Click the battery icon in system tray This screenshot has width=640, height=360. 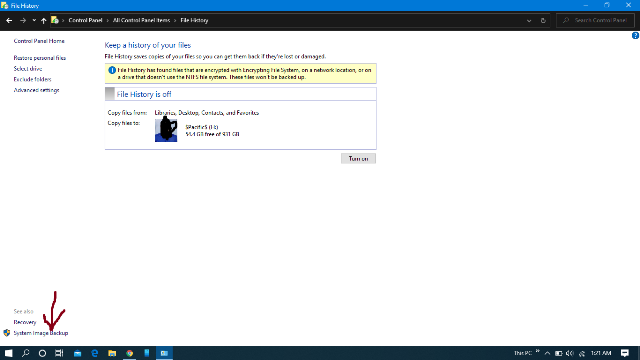point(558,353)
